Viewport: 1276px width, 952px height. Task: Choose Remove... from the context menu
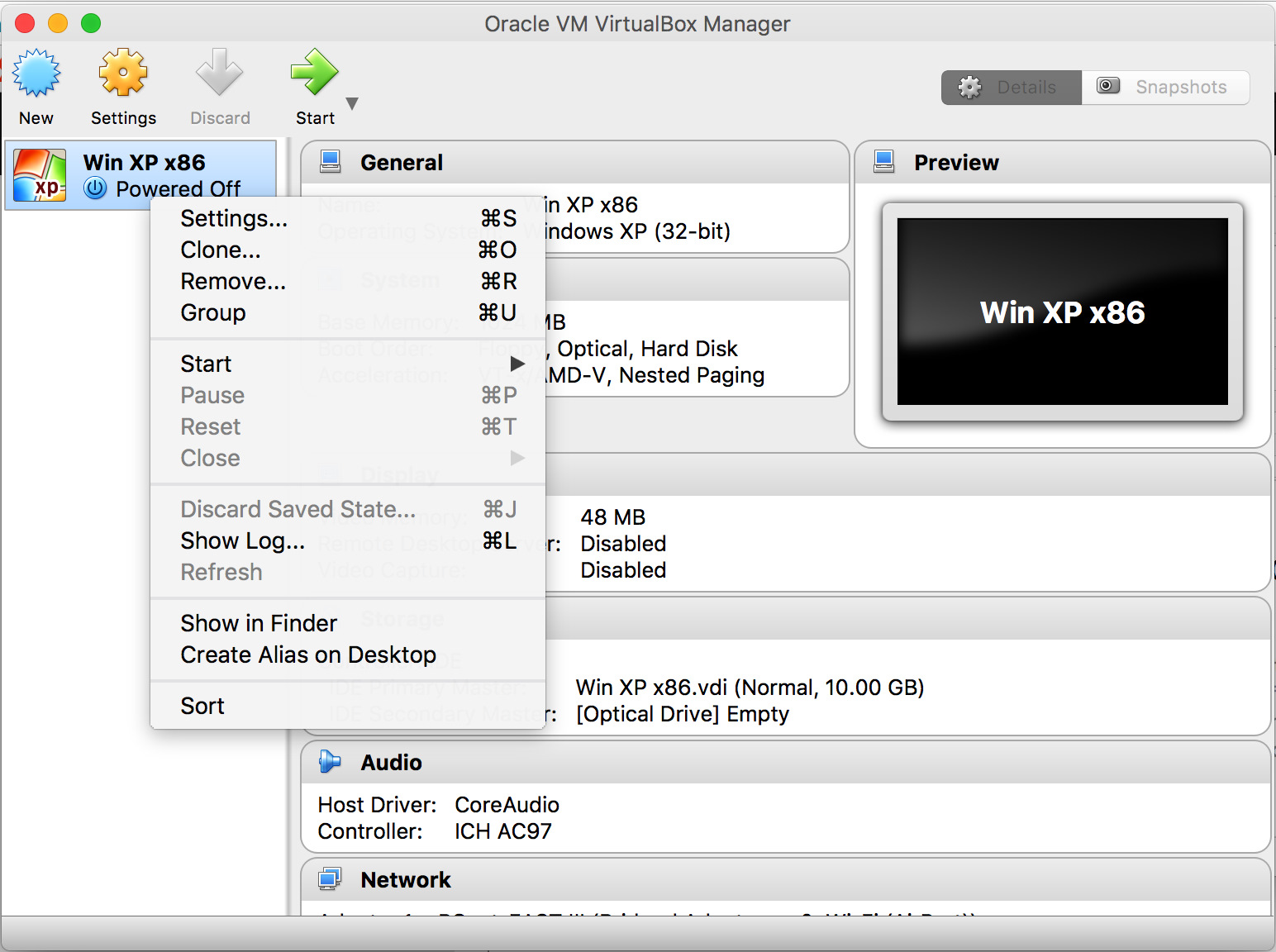coord(348,281)
